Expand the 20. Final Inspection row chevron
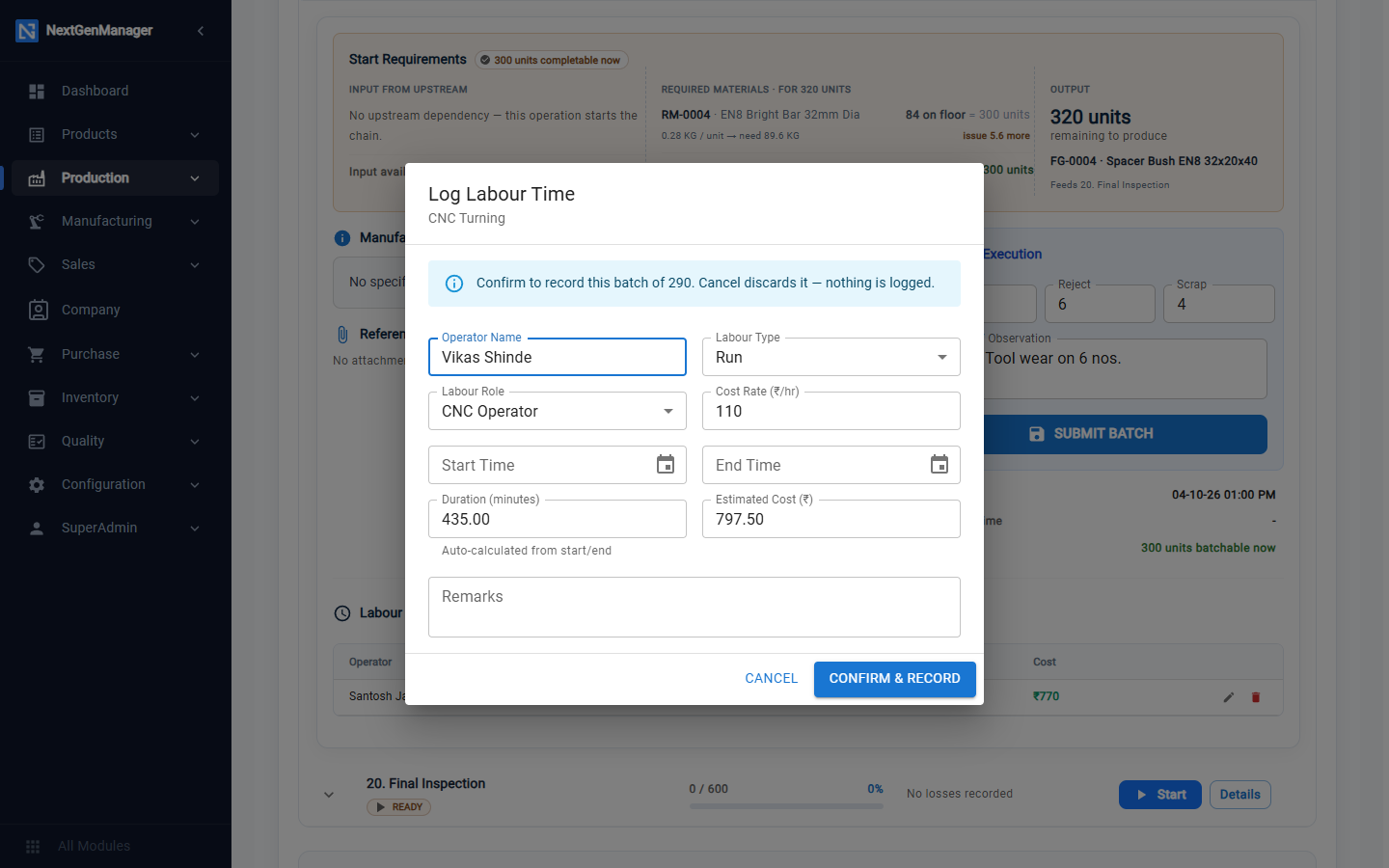This screenshot has width=1389, height=868. point(329,795)
